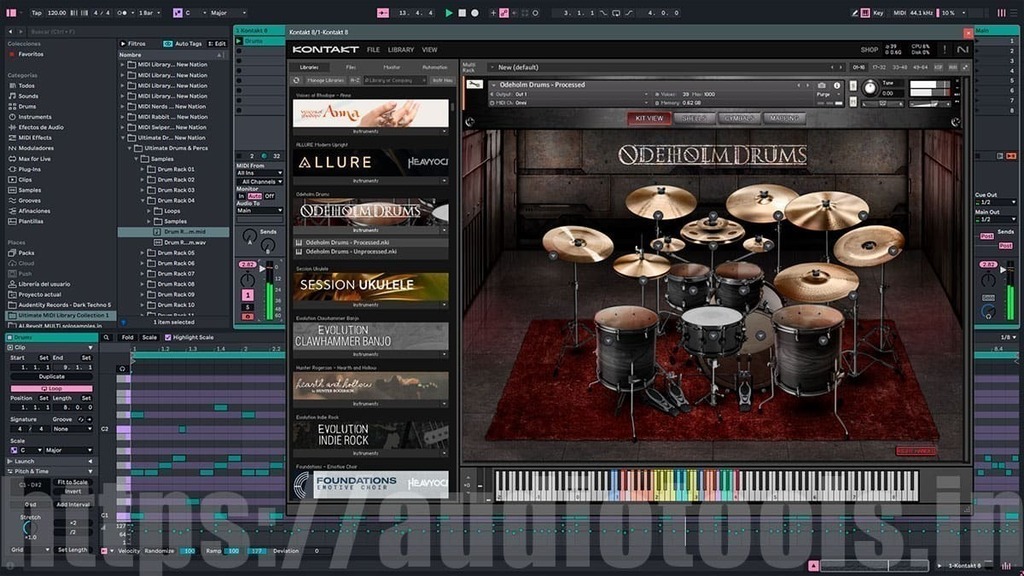Click the Duplicate button in the clip view
Image resolution: width=1024 pixels, height=576 pixels.
52,377
